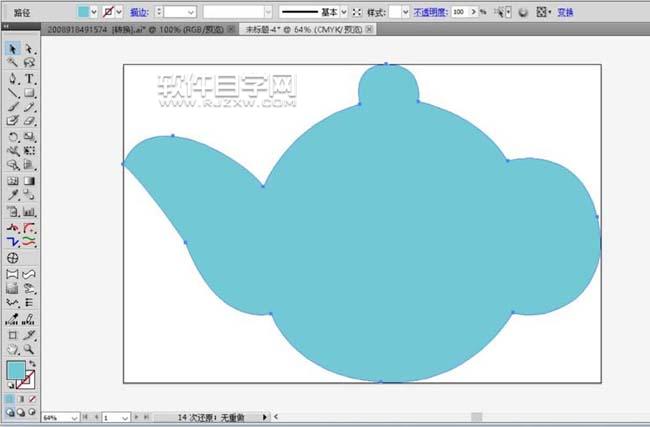Select the Slice tool
The height and width of the screenshot is (427, 650).
[29, 335]
